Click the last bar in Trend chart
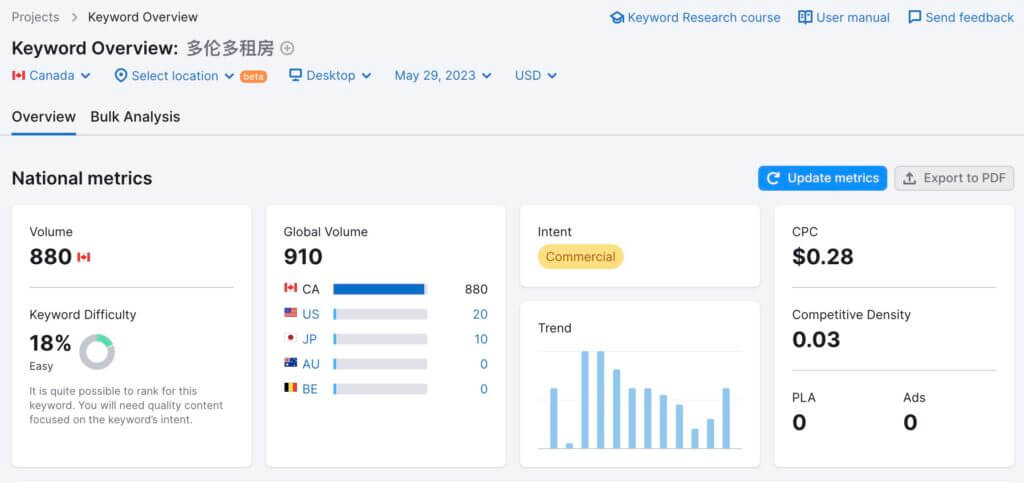 pyautogui.click(x=726, y=418)
